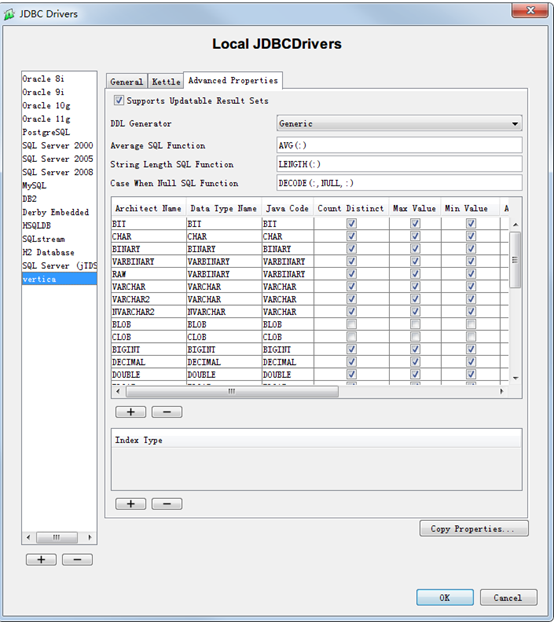Toggle Count Distinct checkbox for DECIMAL row
Viewport: 554px width, 622px height.
351,362
